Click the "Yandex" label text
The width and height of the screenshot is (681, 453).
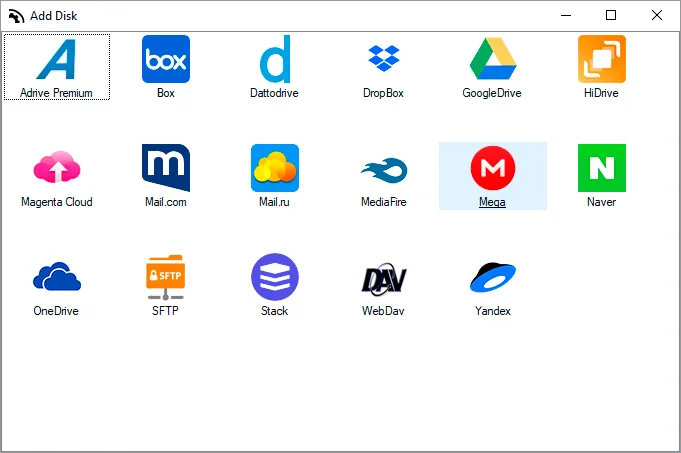pyautogui.click(x=493, y=311)
